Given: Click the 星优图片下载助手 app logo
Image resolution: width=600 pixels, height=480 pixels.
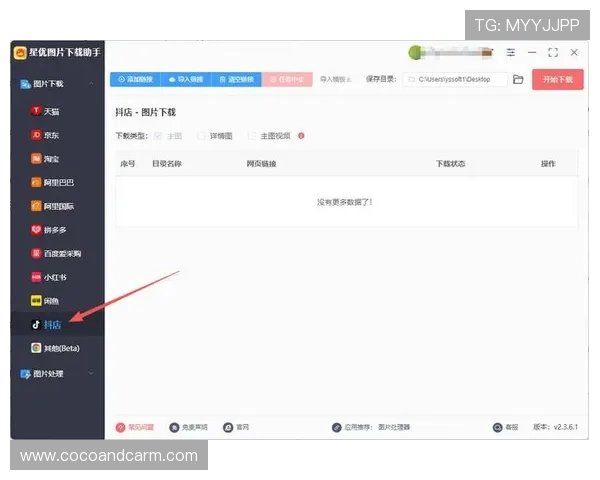Looking at the screenshot, I should [20, 52].
